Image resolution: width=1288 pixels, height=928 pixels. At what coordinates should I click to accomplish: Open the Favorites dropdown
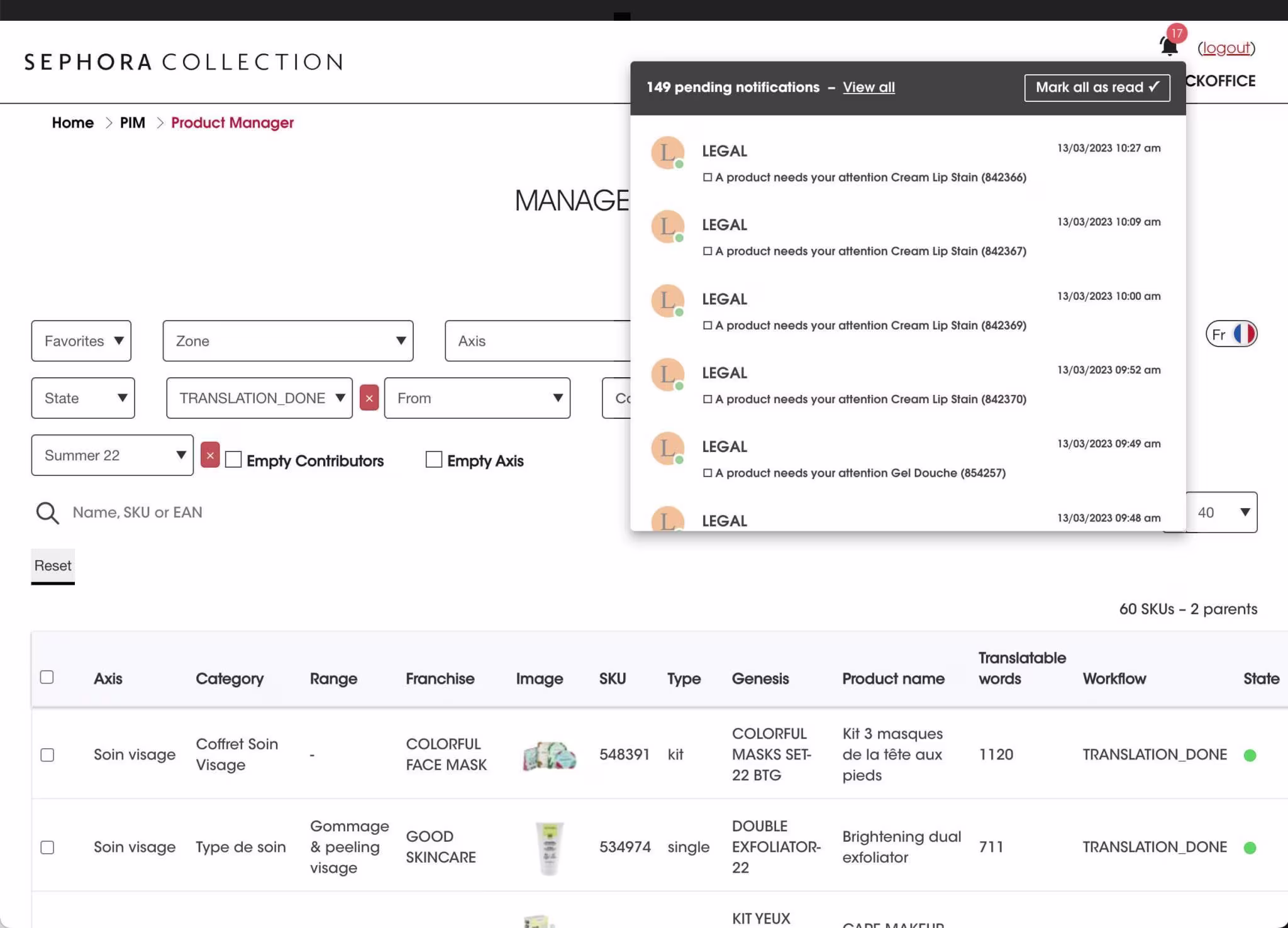(x=81, y=341)
